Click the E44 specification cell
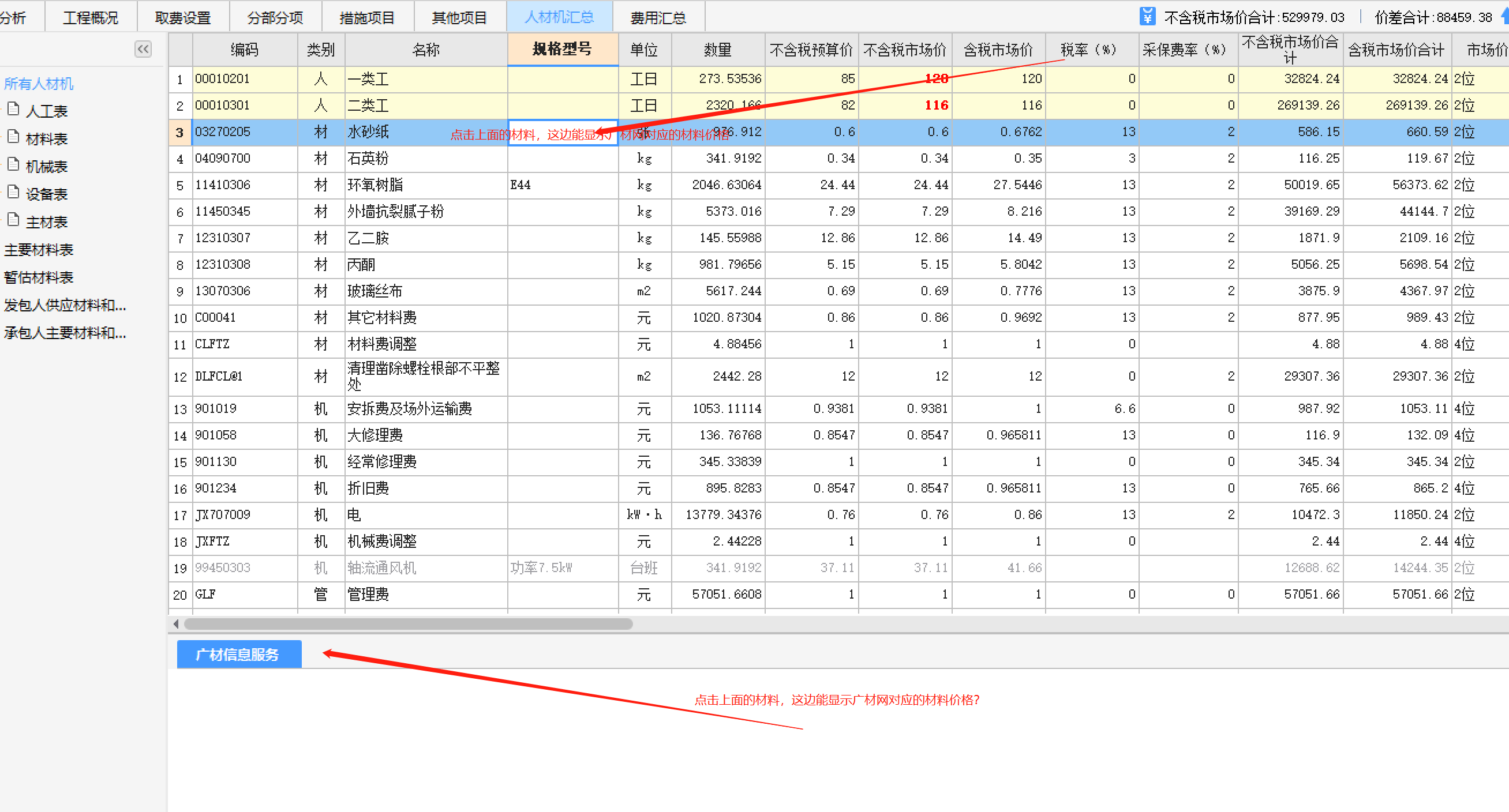This screenshot has width=1509, height=812. click(563, 185)
